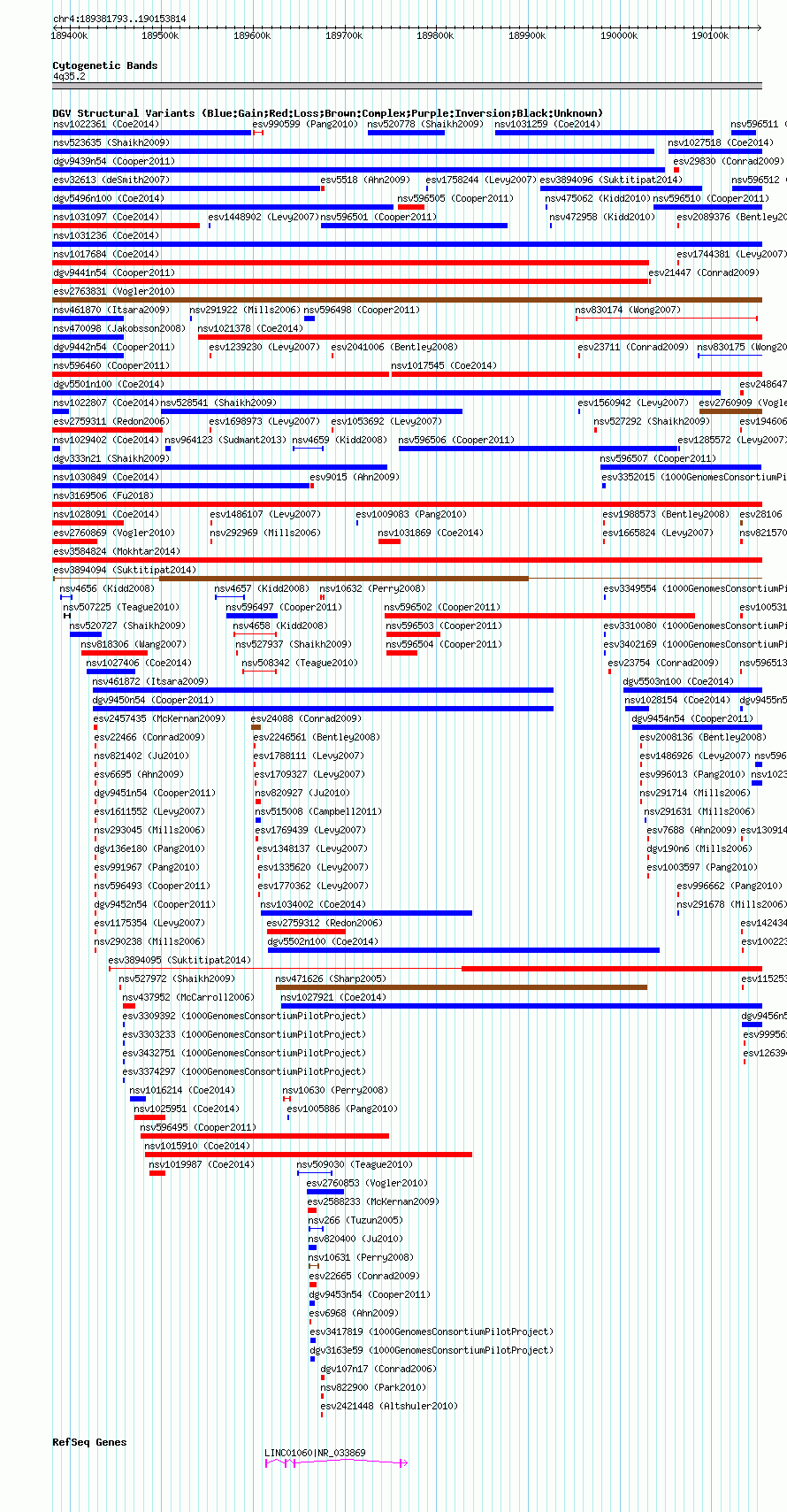Select nsv1015910 (Coe2014) variant
This screenshot has width=787, height=1512.
[197, 1146]
